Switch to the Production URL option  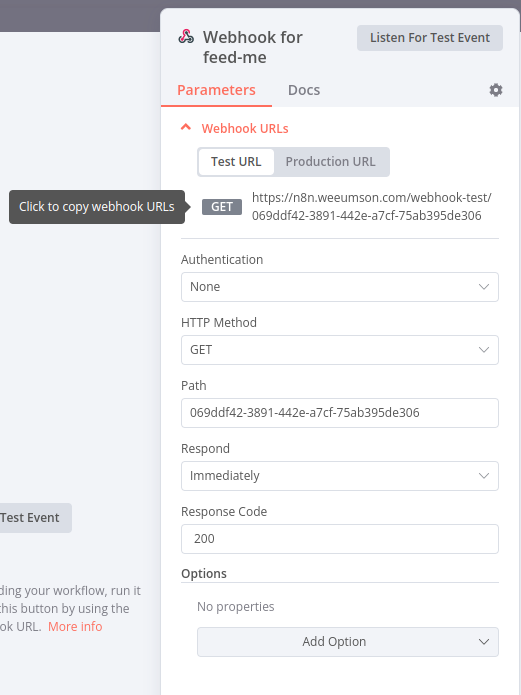(x=330, y=162)
